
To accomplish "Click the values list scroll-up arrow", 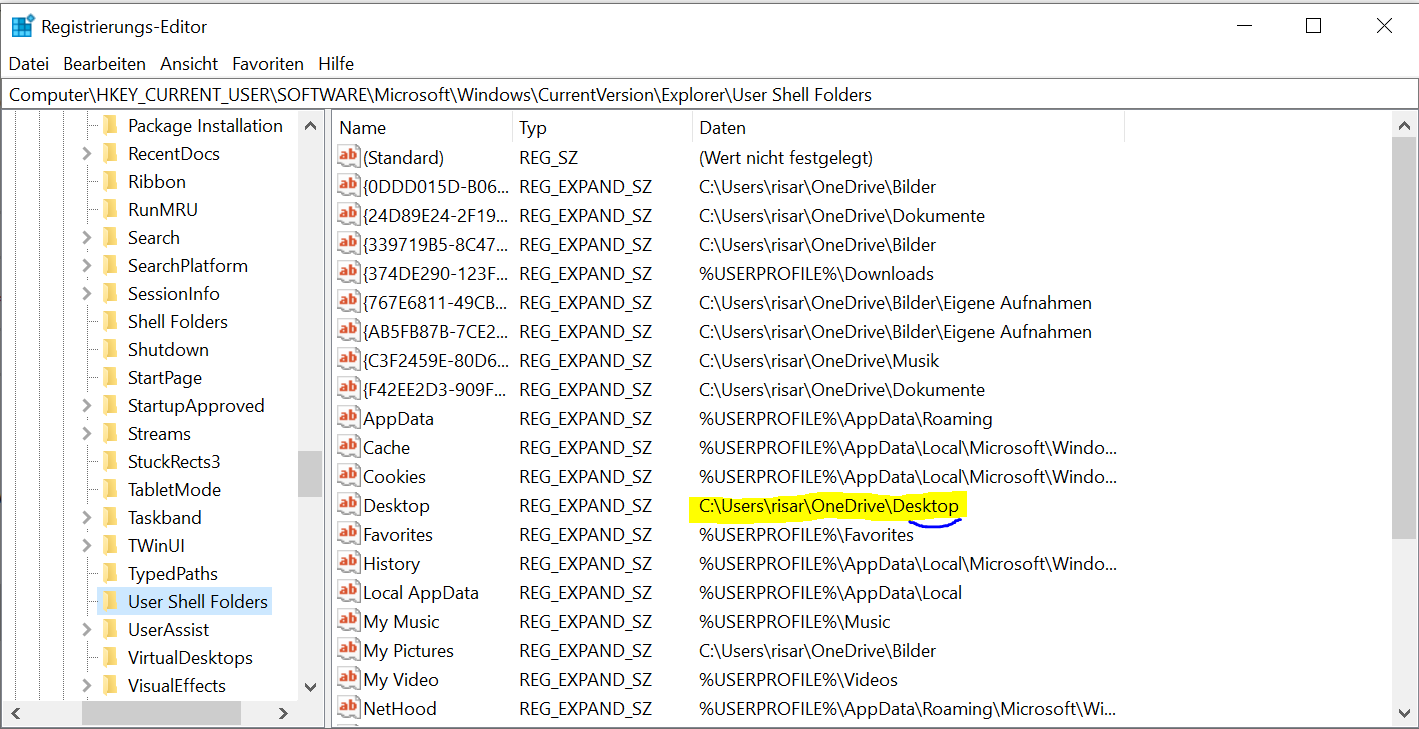I will pyautogui.click(x=1403, y=127).
